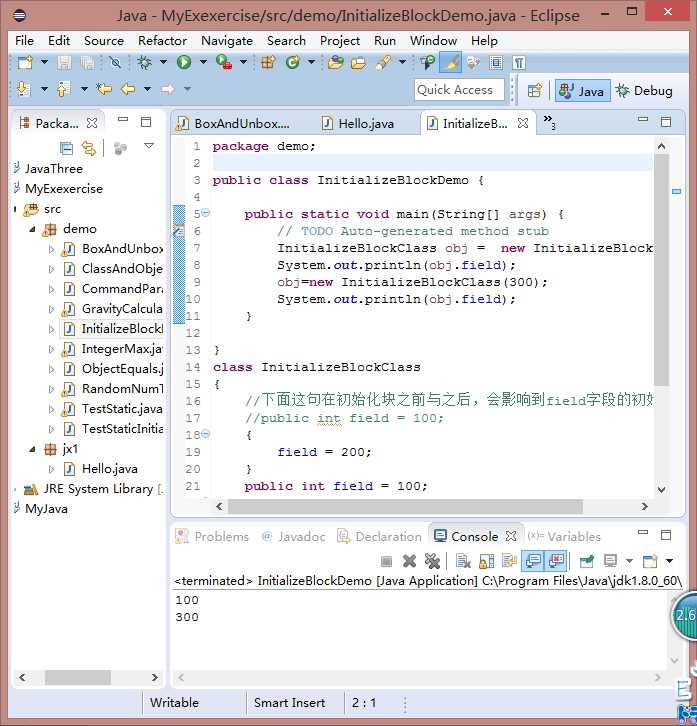Viewport: 697px width, 726px height.
Task: Click the Open Type icon
Action: (335, 62)
